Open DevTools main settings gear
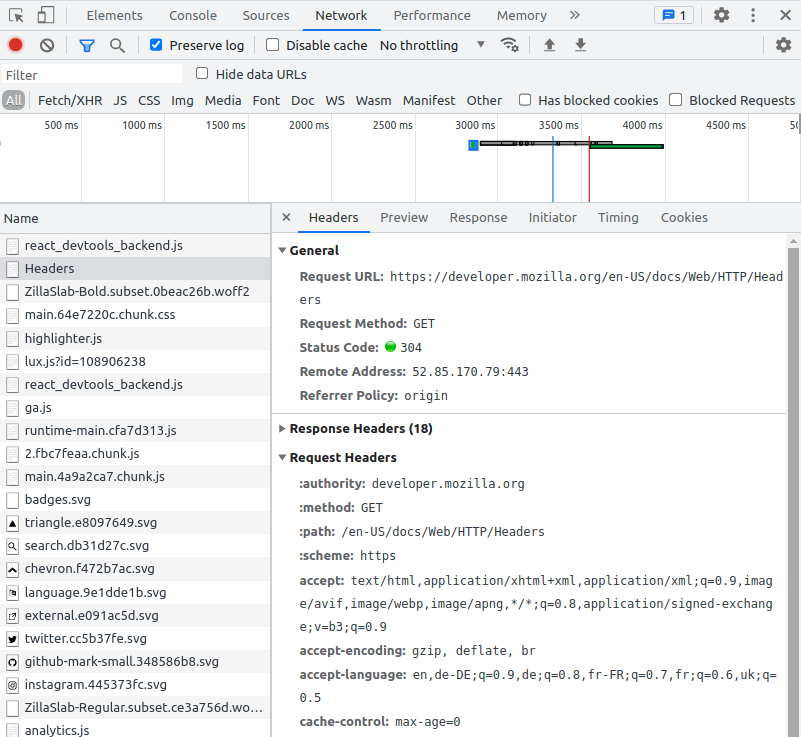 click(721, 15)
